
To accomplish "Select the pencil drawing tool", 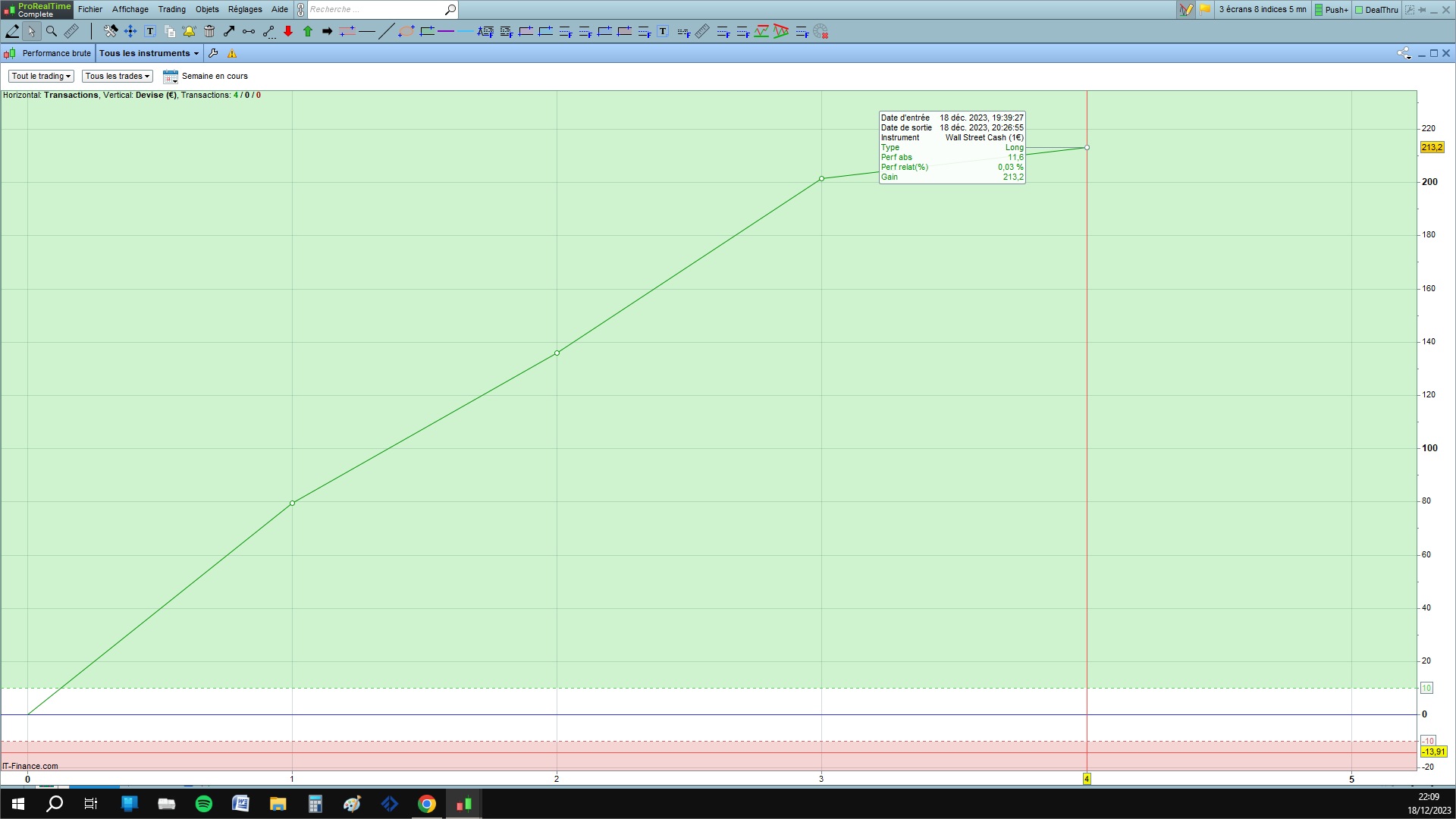I will point(12,31).
